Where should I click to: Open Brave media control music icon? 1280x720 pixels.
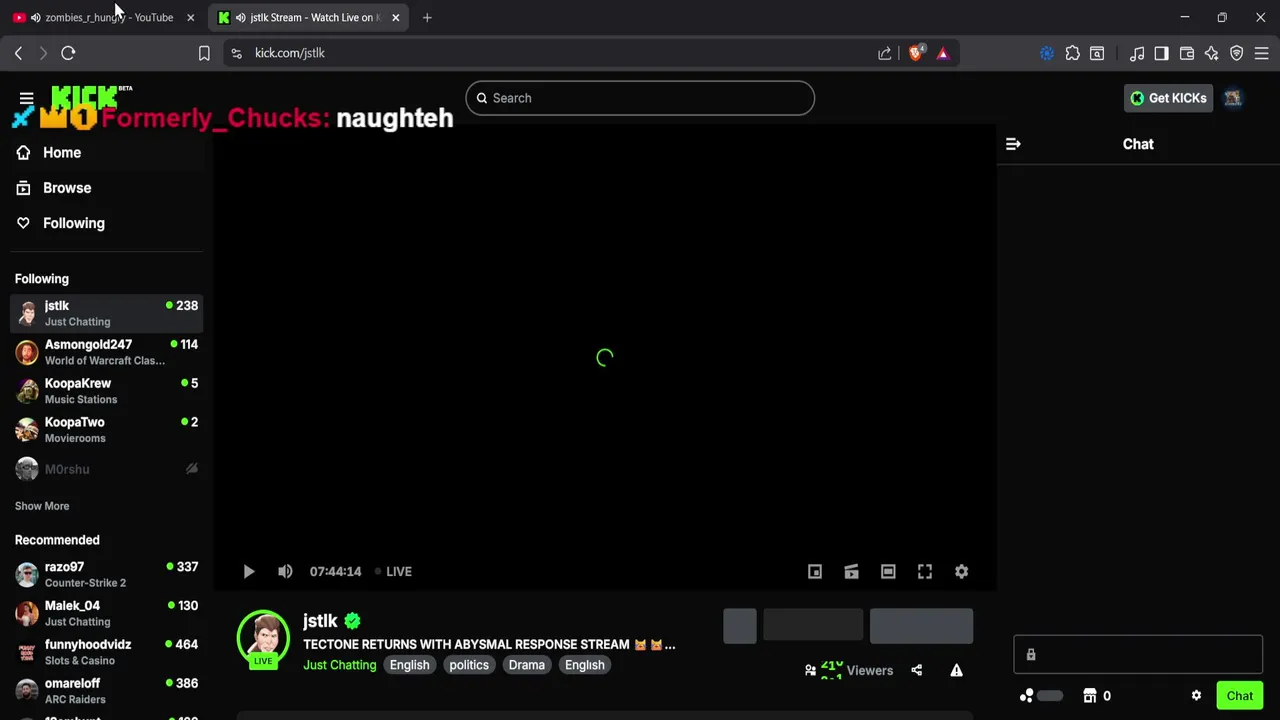click(1137, 53)
